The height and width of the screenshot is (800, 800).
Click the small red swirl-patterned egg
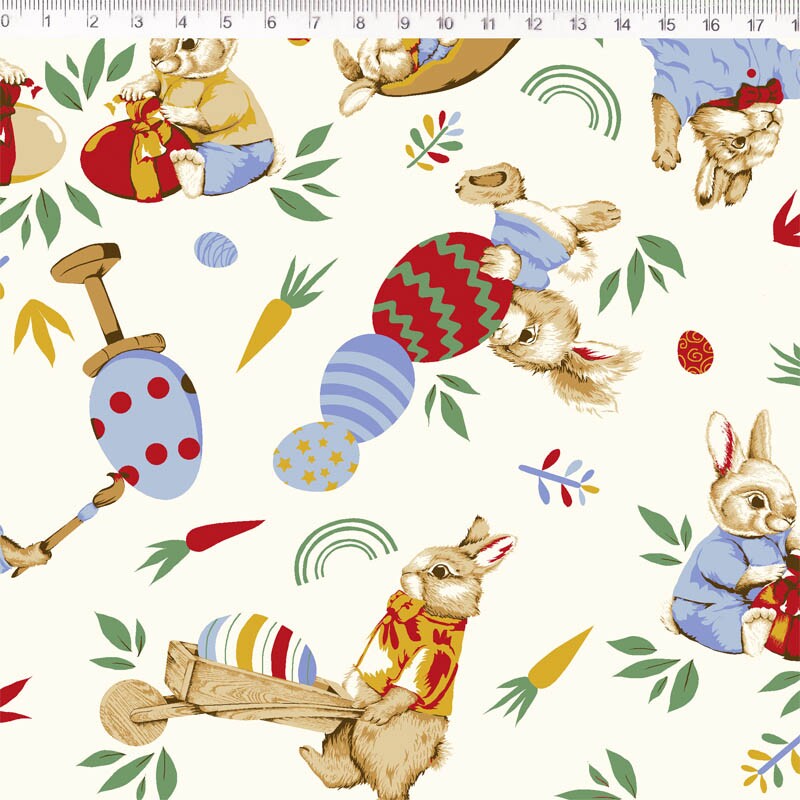coord(695,352)
